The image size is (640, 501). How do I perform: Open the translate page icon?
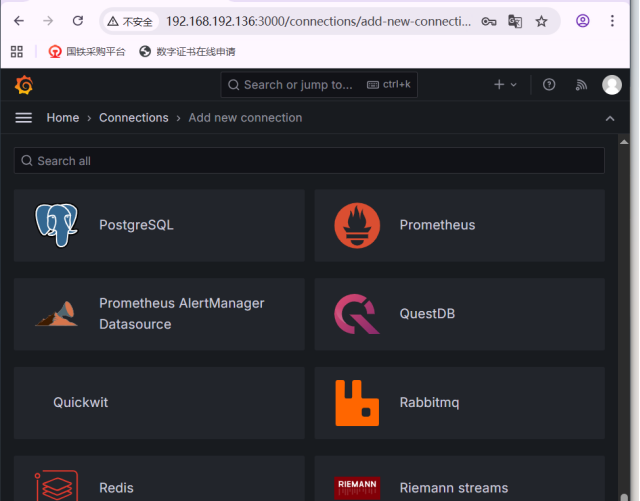515,21
